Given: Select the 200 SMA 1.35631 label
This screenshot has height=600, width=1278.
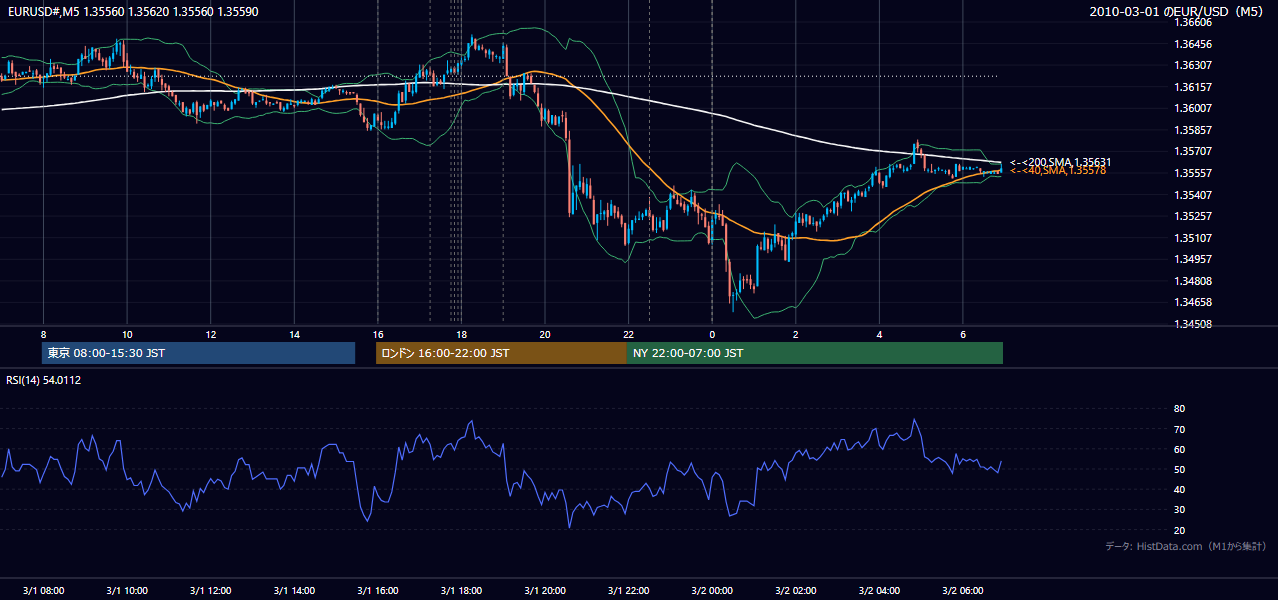Looking at the screenshot, I should click(1061, 162).
